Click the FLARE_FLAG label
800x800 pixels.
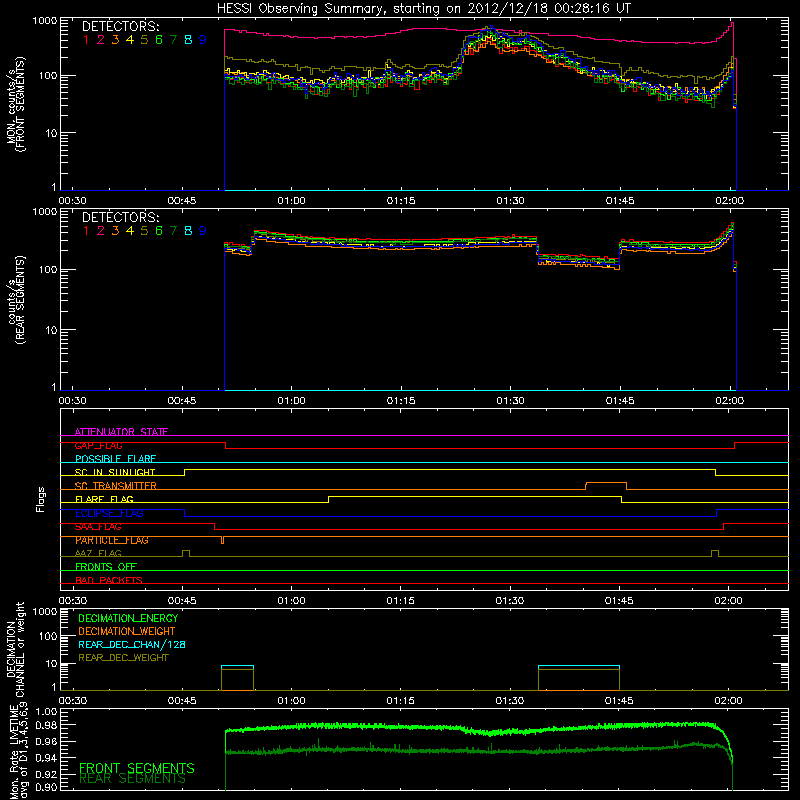point(104,499)
